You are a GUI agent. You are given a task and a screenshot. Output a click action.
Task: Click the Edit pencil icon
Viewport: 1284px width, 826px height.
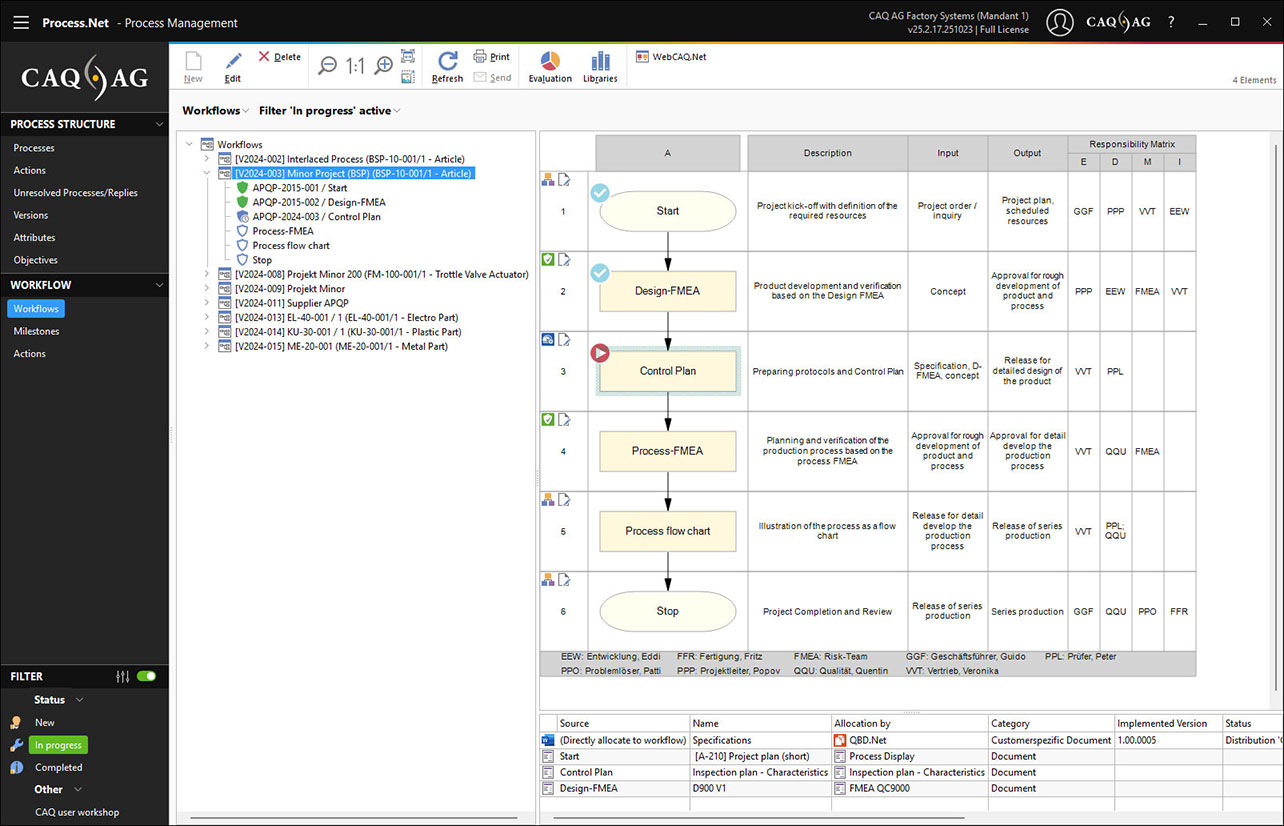[233, 63]
